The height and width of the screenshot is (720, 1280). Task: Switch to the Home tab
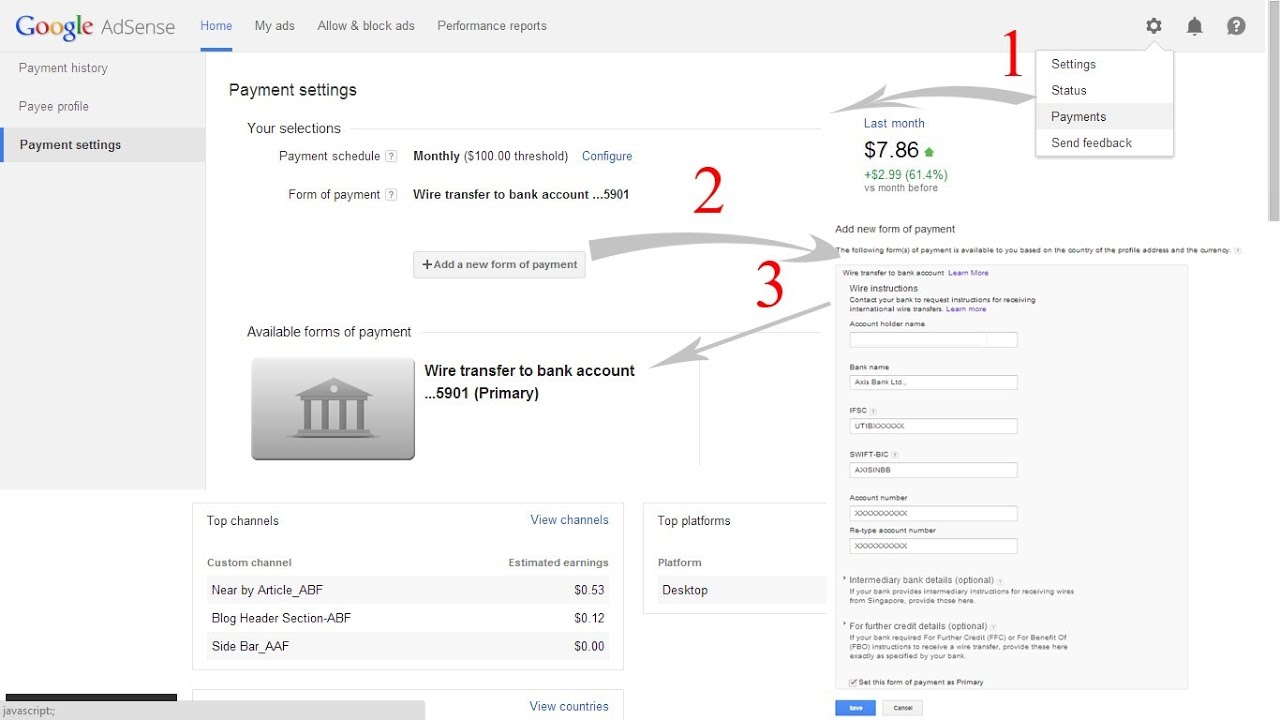[x=216, y=26]
